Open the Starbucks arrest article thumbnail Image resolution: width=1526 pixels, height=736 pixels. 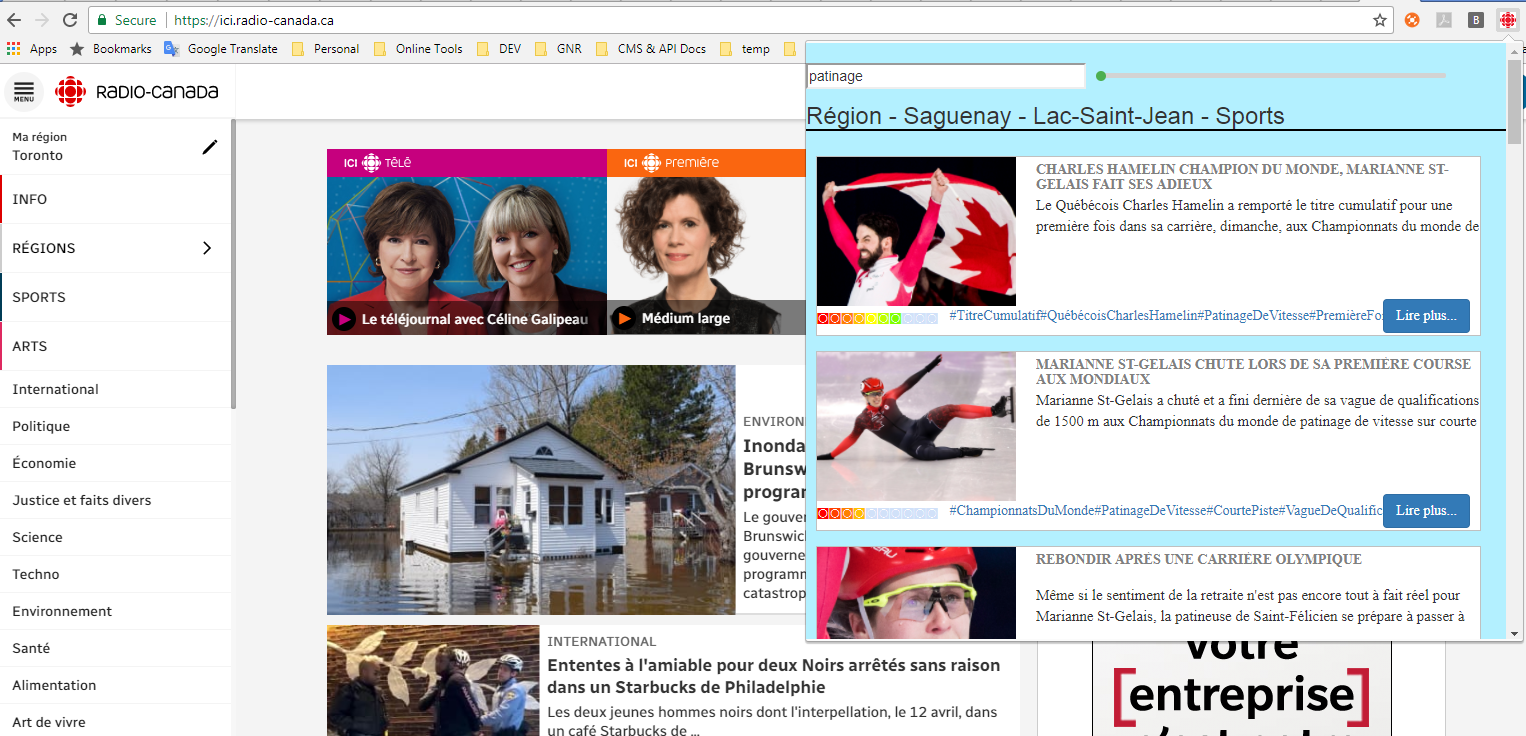click(433, 681)
